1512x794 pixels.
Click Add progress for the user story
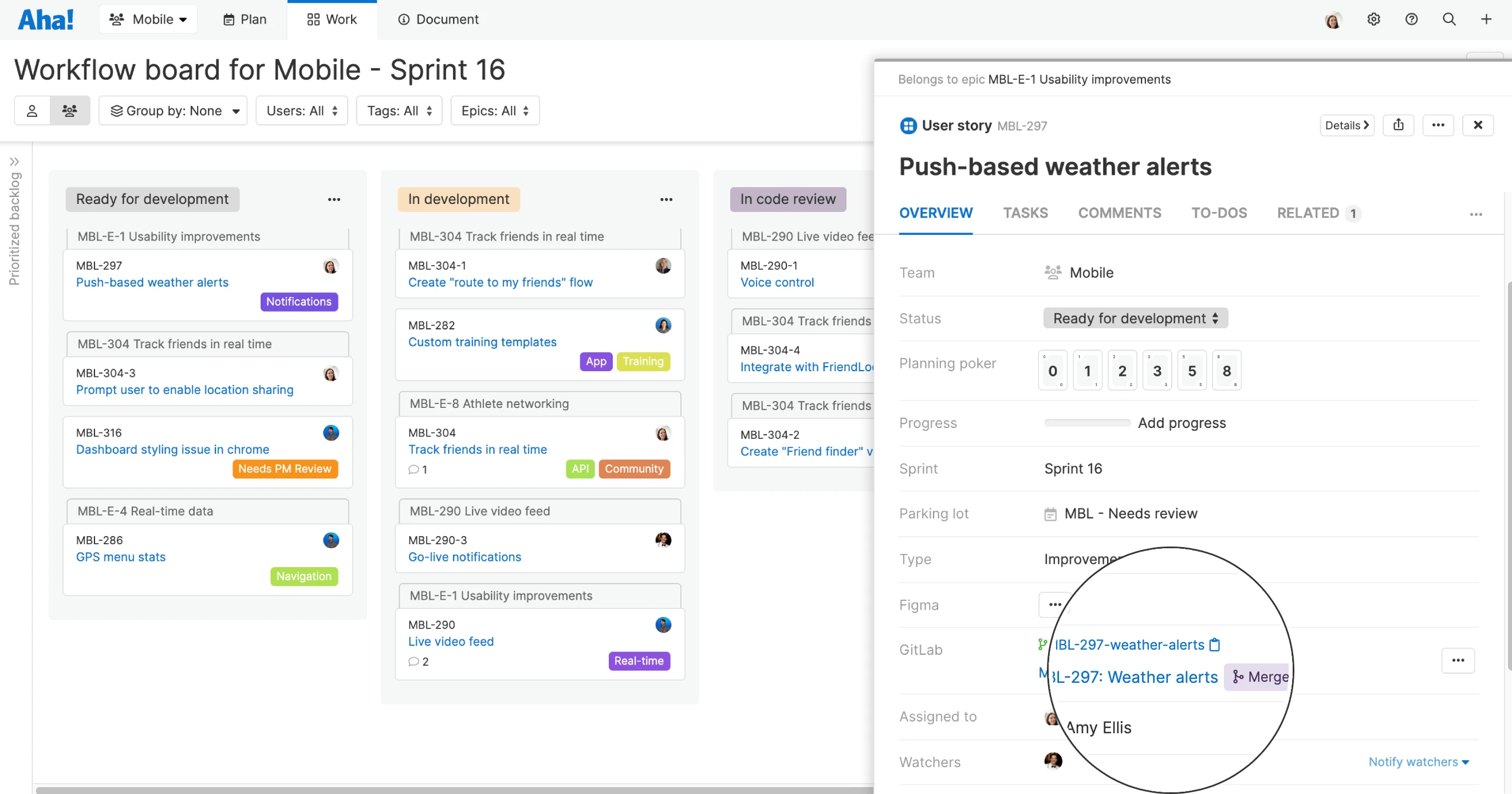(x=1182, y=422)
